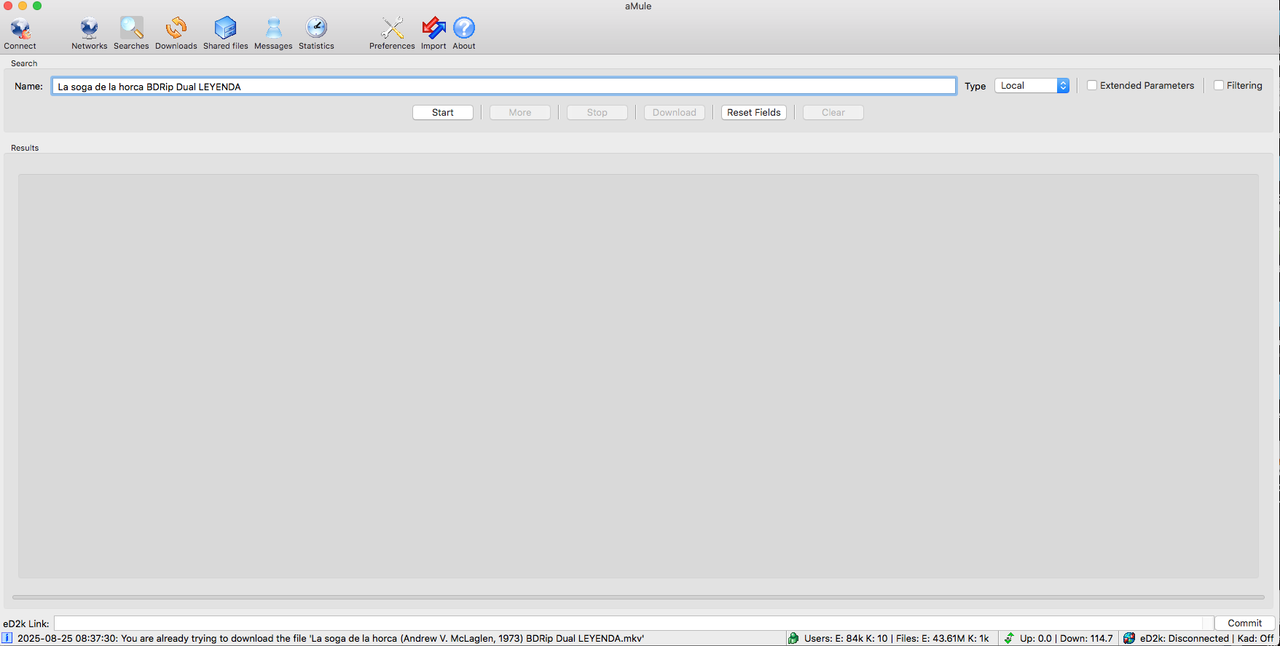Open the Networks view

[x=89, y=33]
